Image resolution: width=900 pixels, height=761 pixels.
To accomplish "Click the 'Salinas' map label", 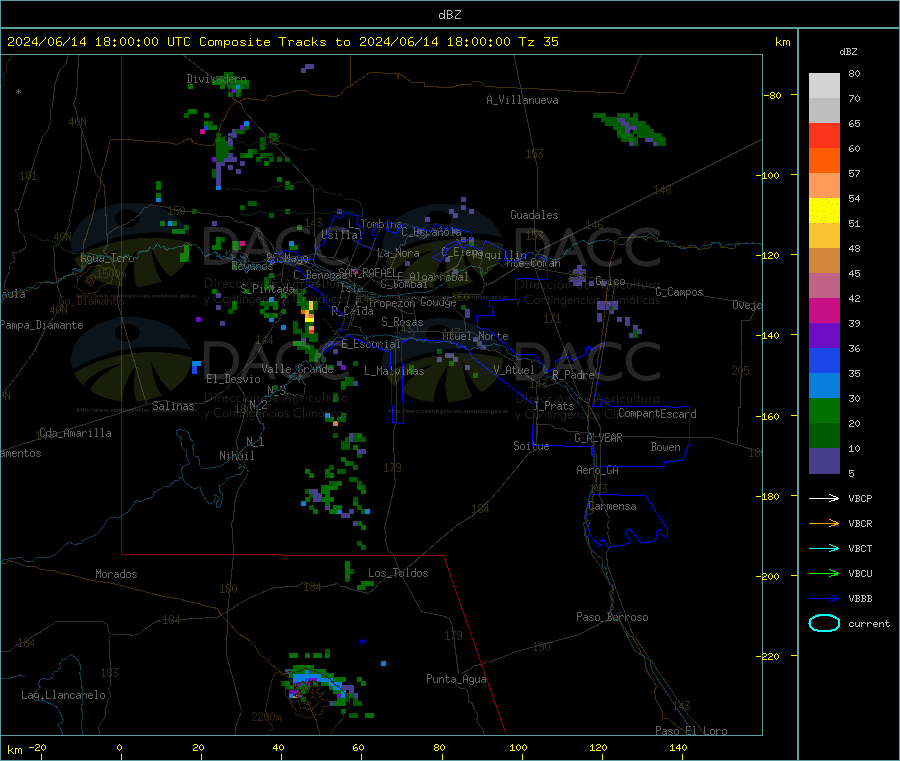I will (x=173, y=406).
